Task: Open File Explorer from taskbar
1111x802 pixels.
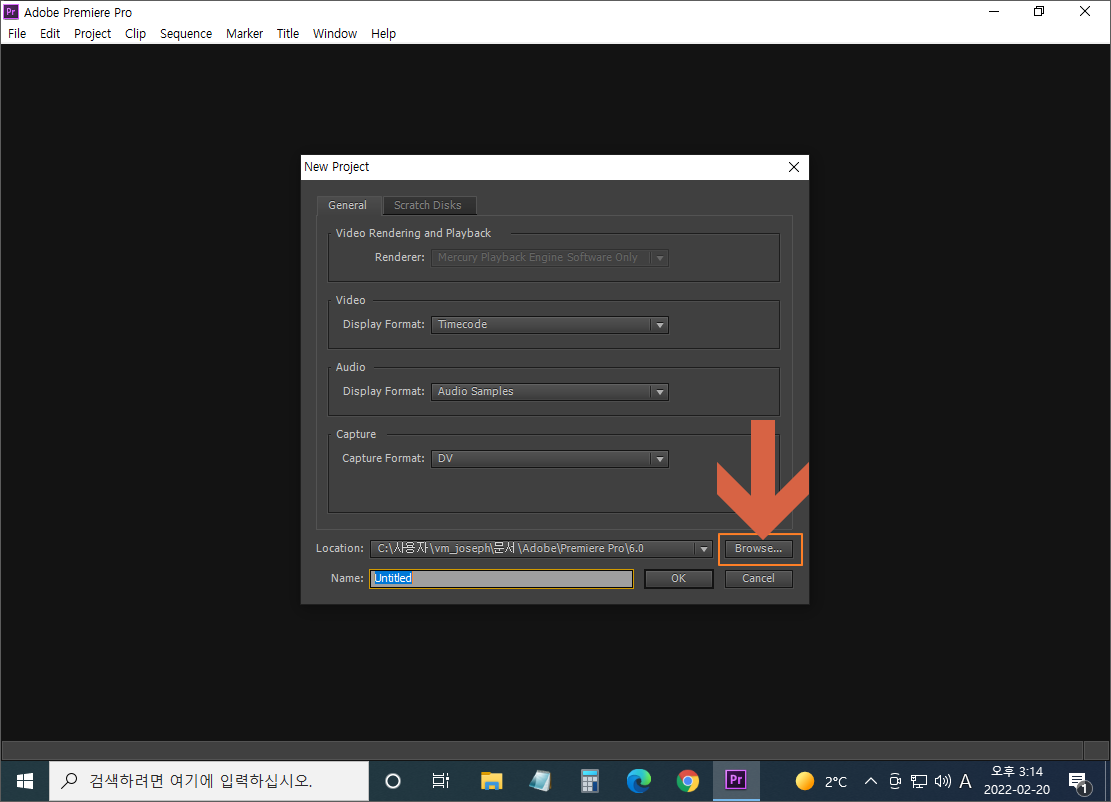Action: pos(491,781)
